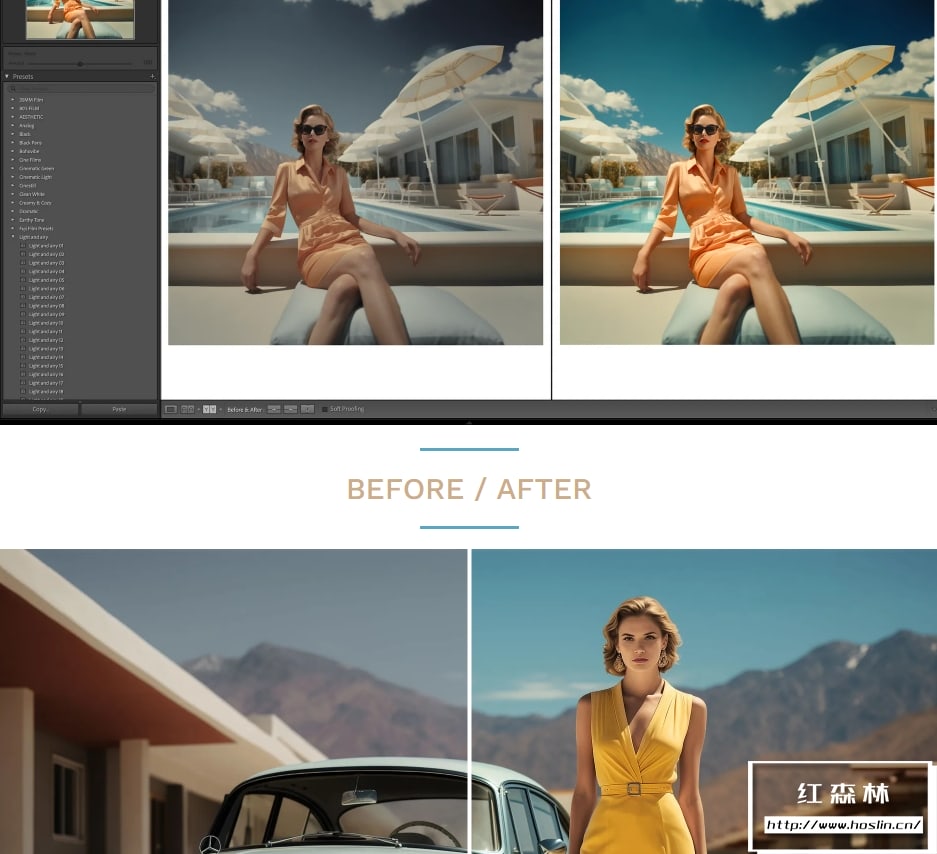Select the Fuji Film Presets group

[36, 228]
